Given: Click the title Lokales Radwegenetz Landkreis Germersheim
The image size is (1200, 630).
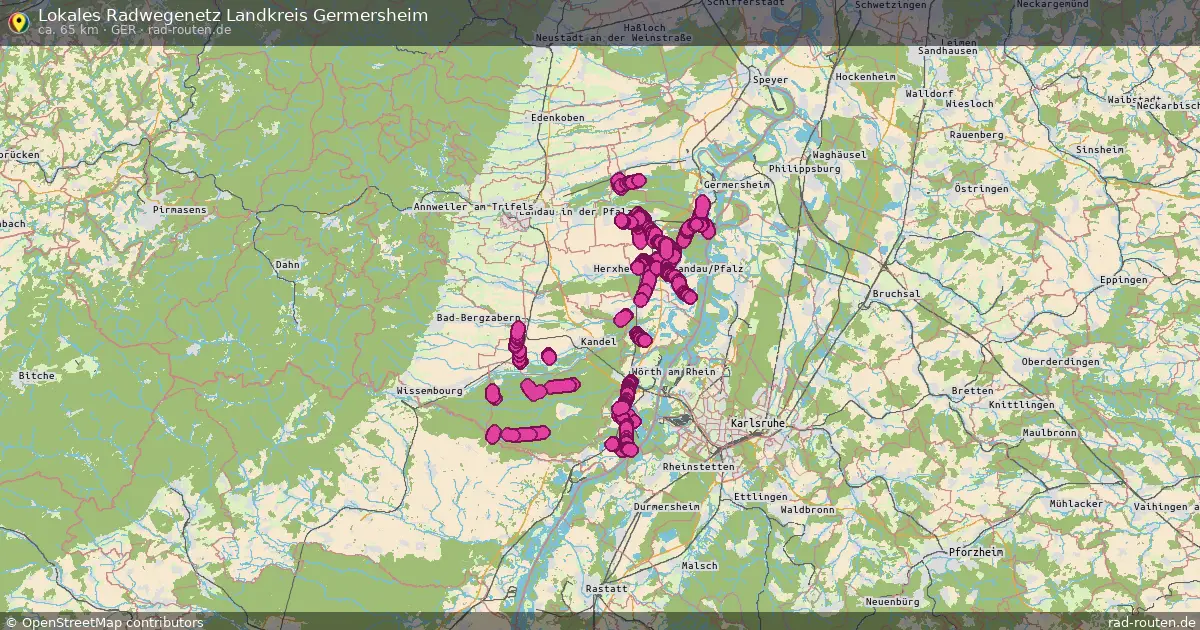Looking at the screenshot, I should (233, 15).
